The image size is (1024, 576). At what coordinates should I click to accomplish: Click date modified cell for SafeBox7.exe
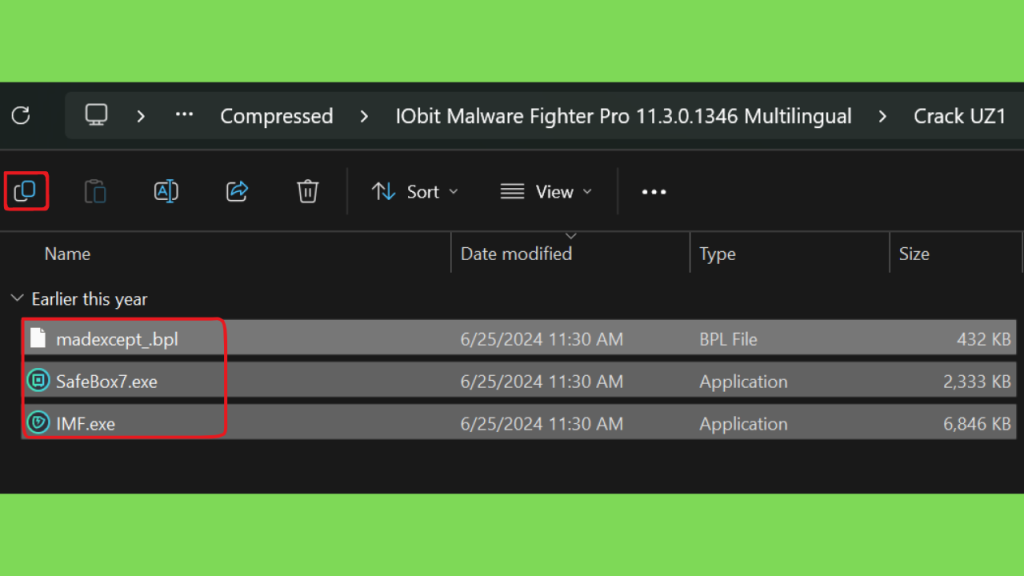541,381
